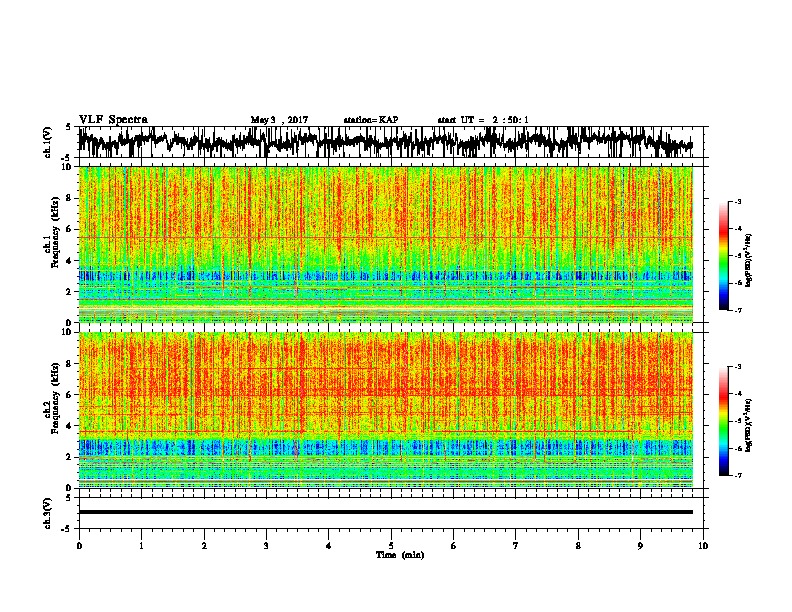Click the 'ch.3(V)' axis label

(x=48, y=513)
